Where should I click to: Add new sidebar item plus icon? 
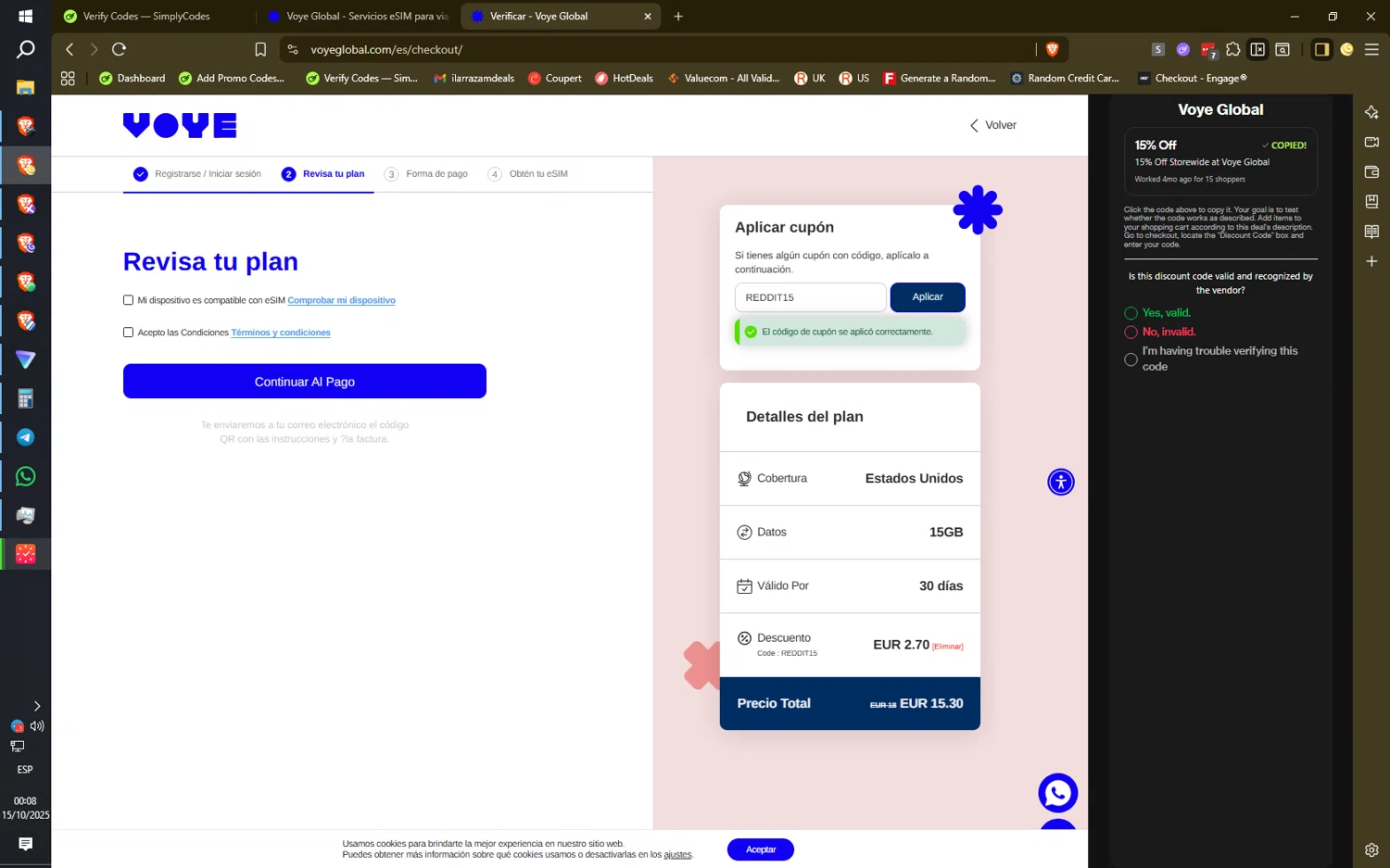[1371, 261]
